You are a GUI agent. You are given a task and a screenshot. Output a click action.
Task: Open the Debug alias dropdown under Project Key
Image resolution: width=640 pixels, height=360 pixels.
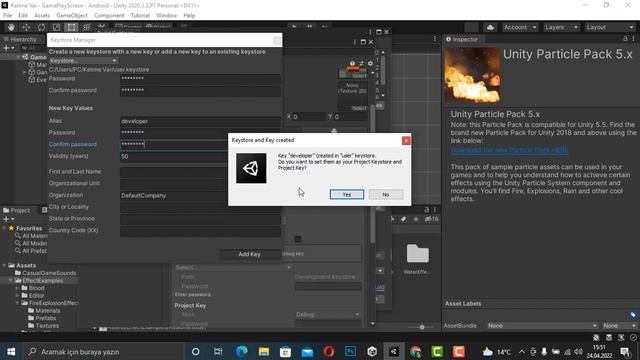[328, 314]
